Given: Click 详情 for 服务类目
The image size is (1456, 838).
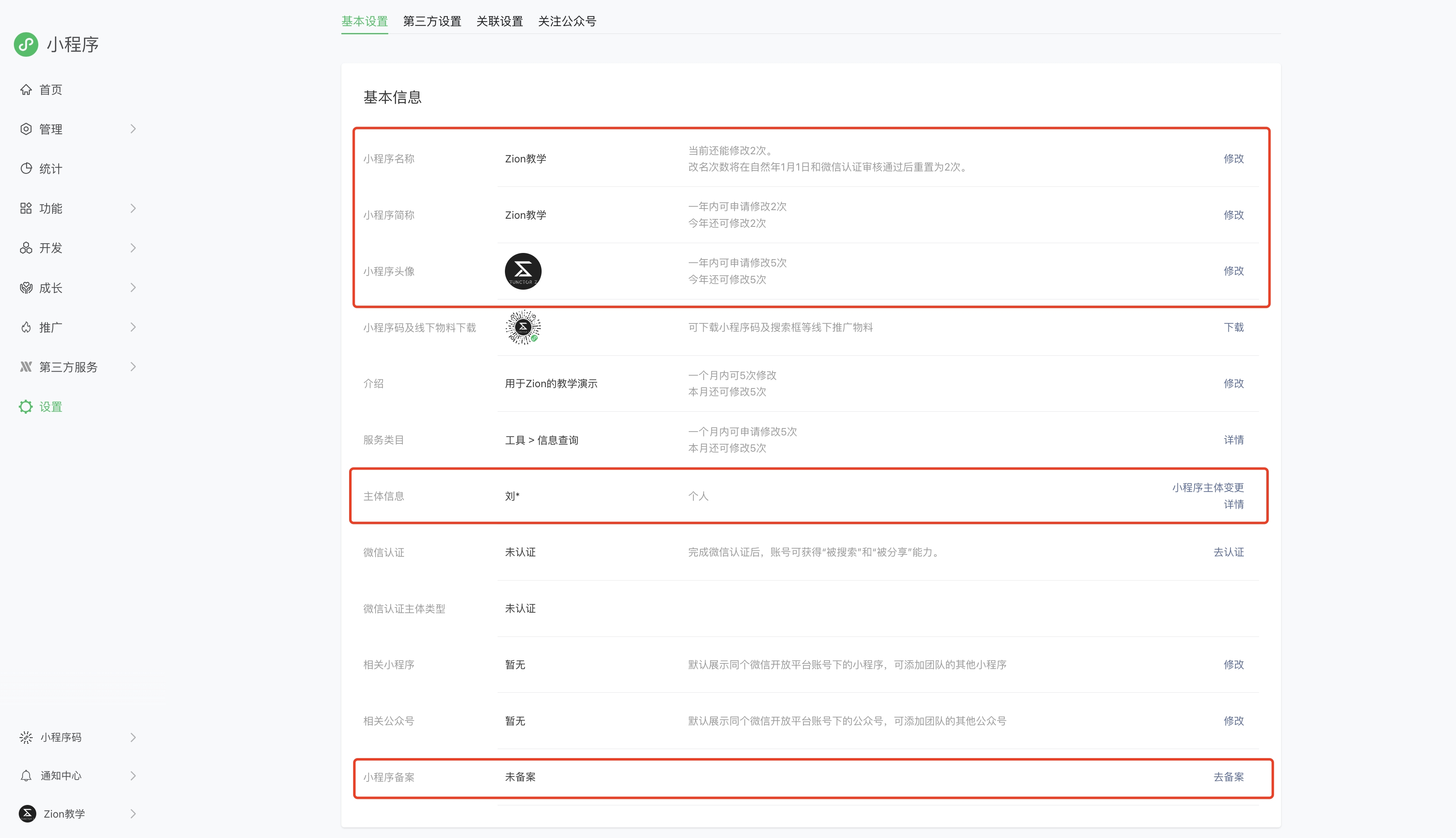Looking at the screenshot, I should pyautogui.click(x=1233, y=440).
